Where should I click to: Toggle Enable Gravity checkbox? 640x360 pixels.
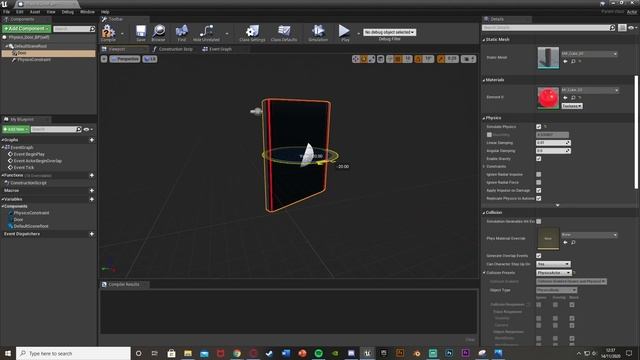[538, 158]
